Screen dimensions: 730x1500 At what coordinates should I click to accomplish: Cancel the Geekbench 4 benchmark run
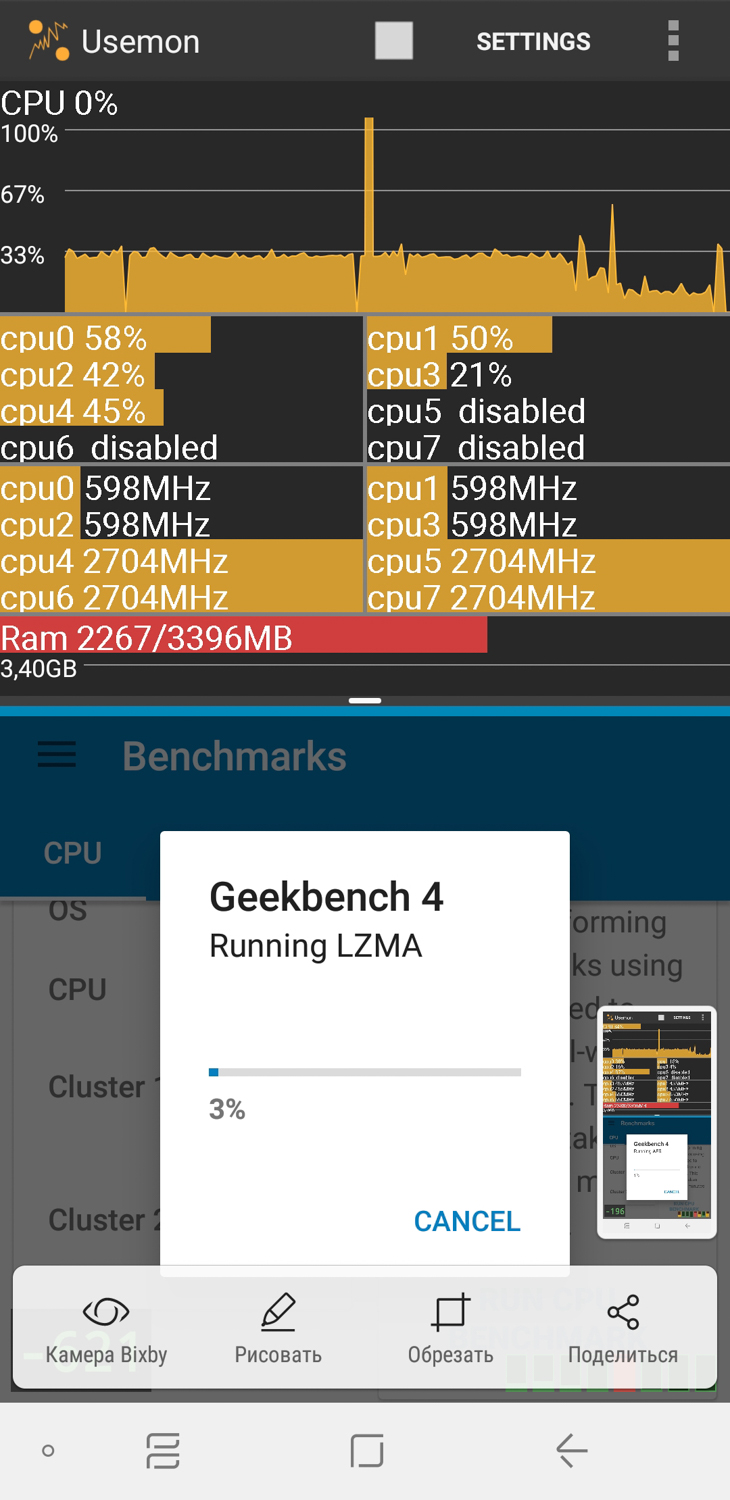coord(467,1221)
